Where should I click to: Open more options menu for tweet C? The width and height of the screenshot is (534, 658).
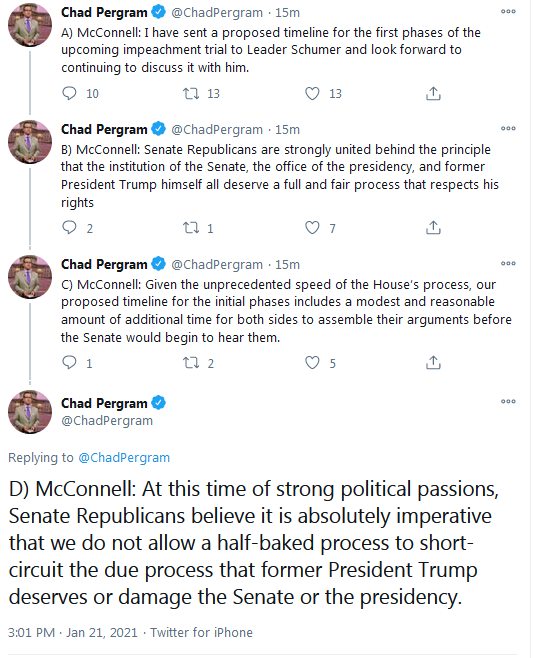(x=508, y=264)
